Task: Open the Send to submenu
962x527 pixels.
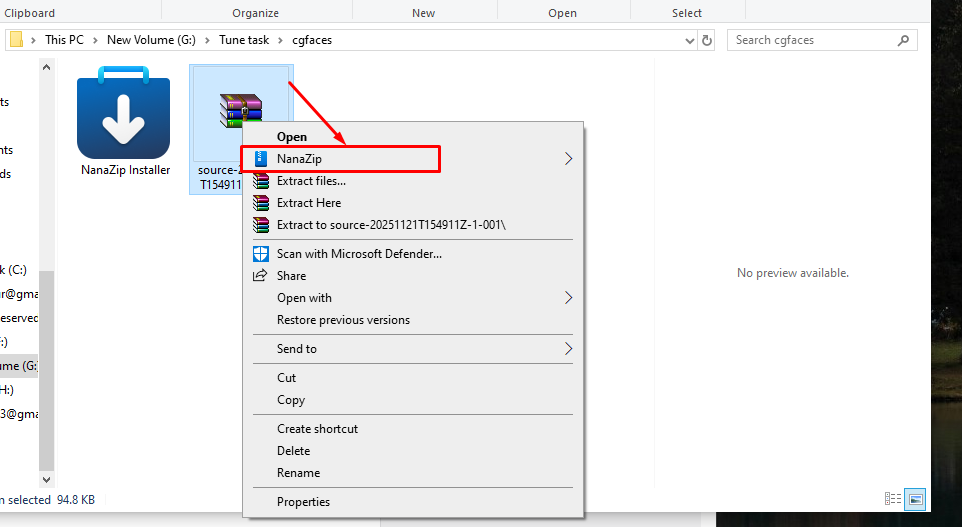Action: 413,348
